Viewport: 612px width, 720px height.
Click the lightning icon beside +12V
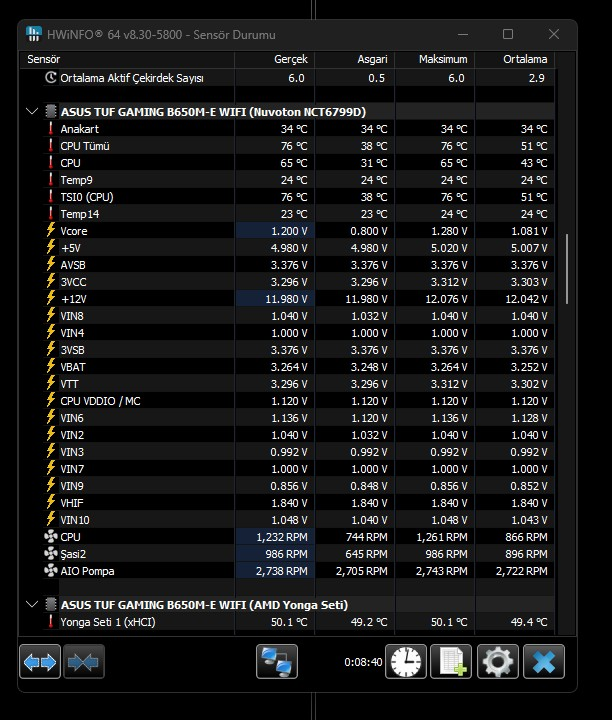51,298
